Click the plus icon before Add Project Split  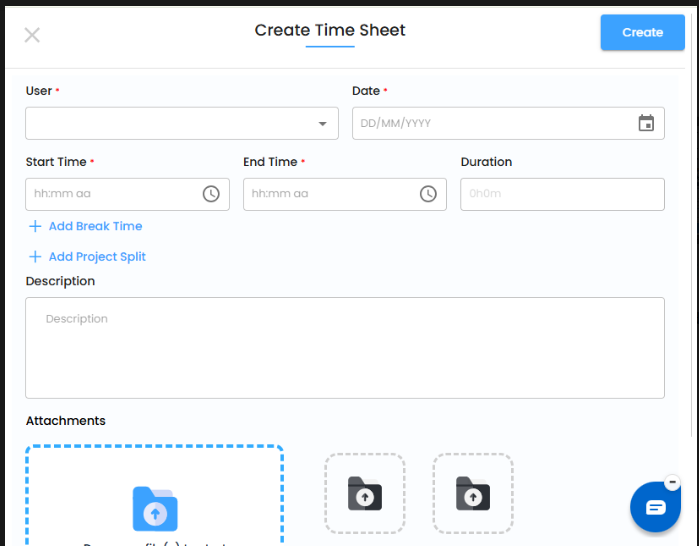[x=35, y=257]
